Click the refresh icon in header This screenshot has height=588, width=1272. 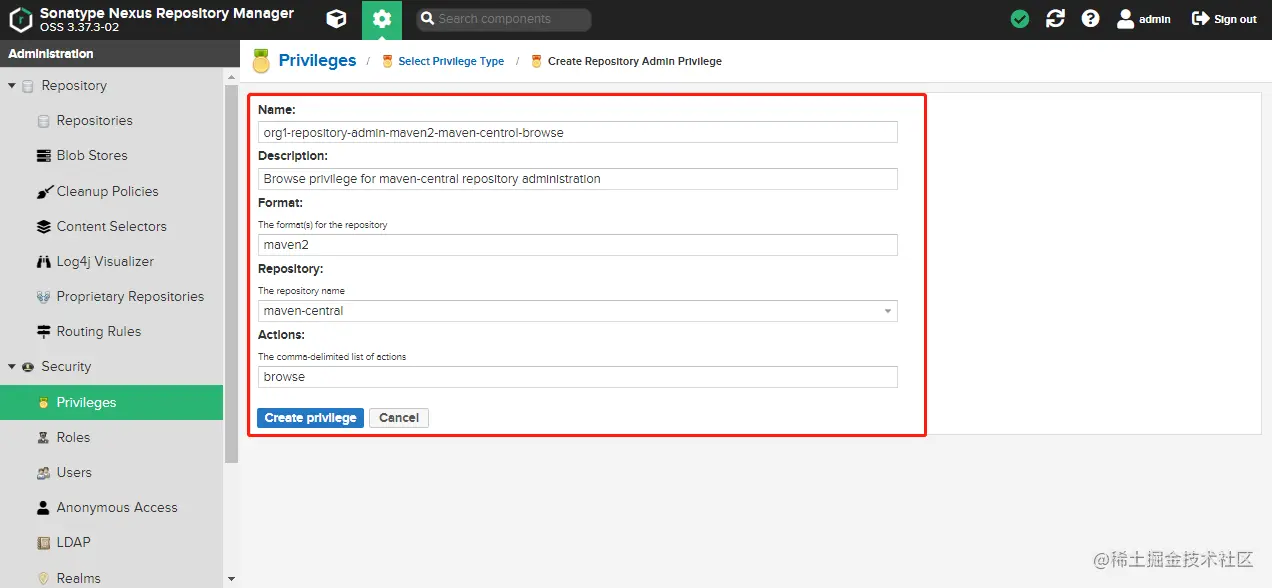tap(1055, 19)
